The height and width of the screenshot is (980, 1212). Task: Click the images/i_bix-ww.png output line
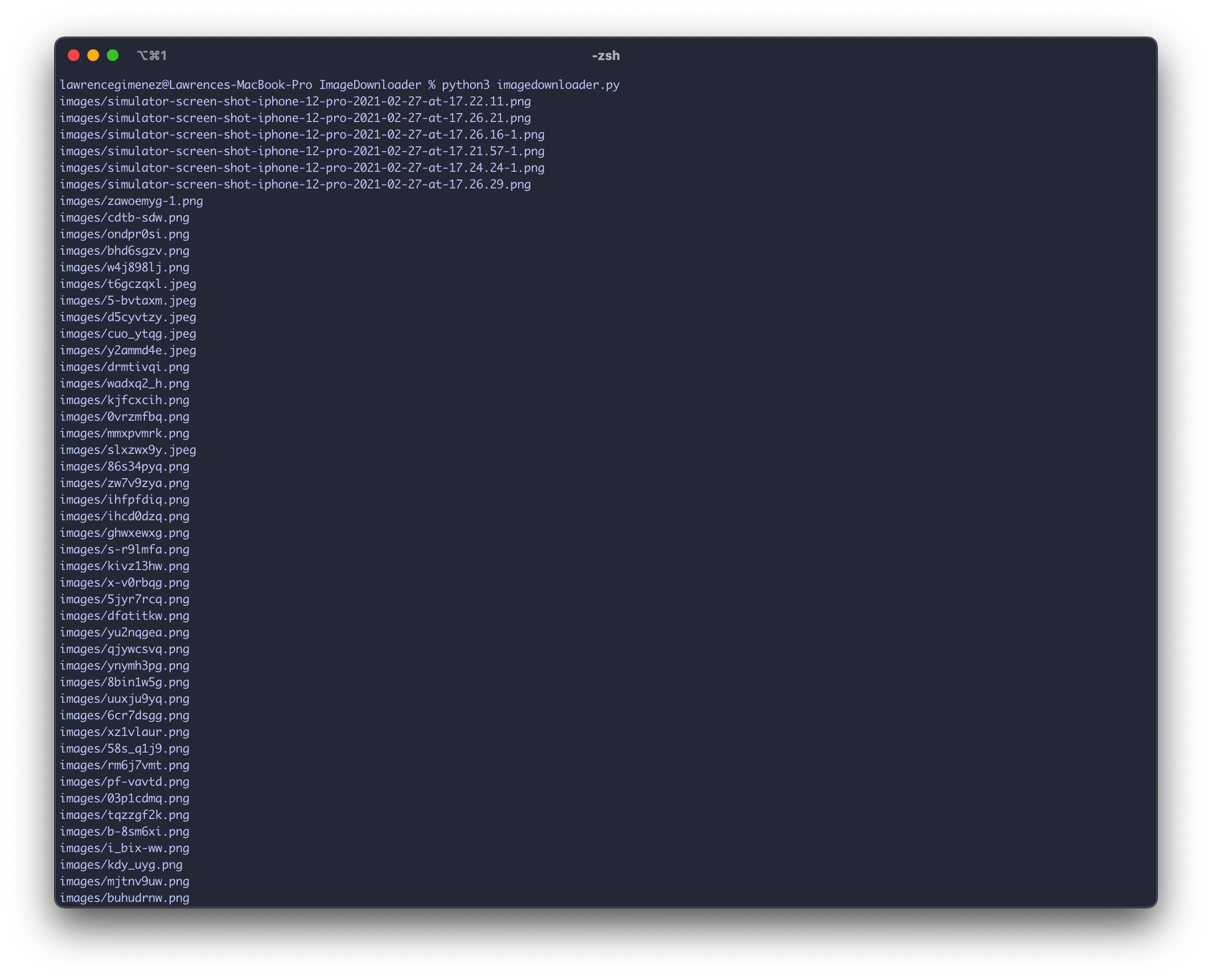[x=125, y=848]
